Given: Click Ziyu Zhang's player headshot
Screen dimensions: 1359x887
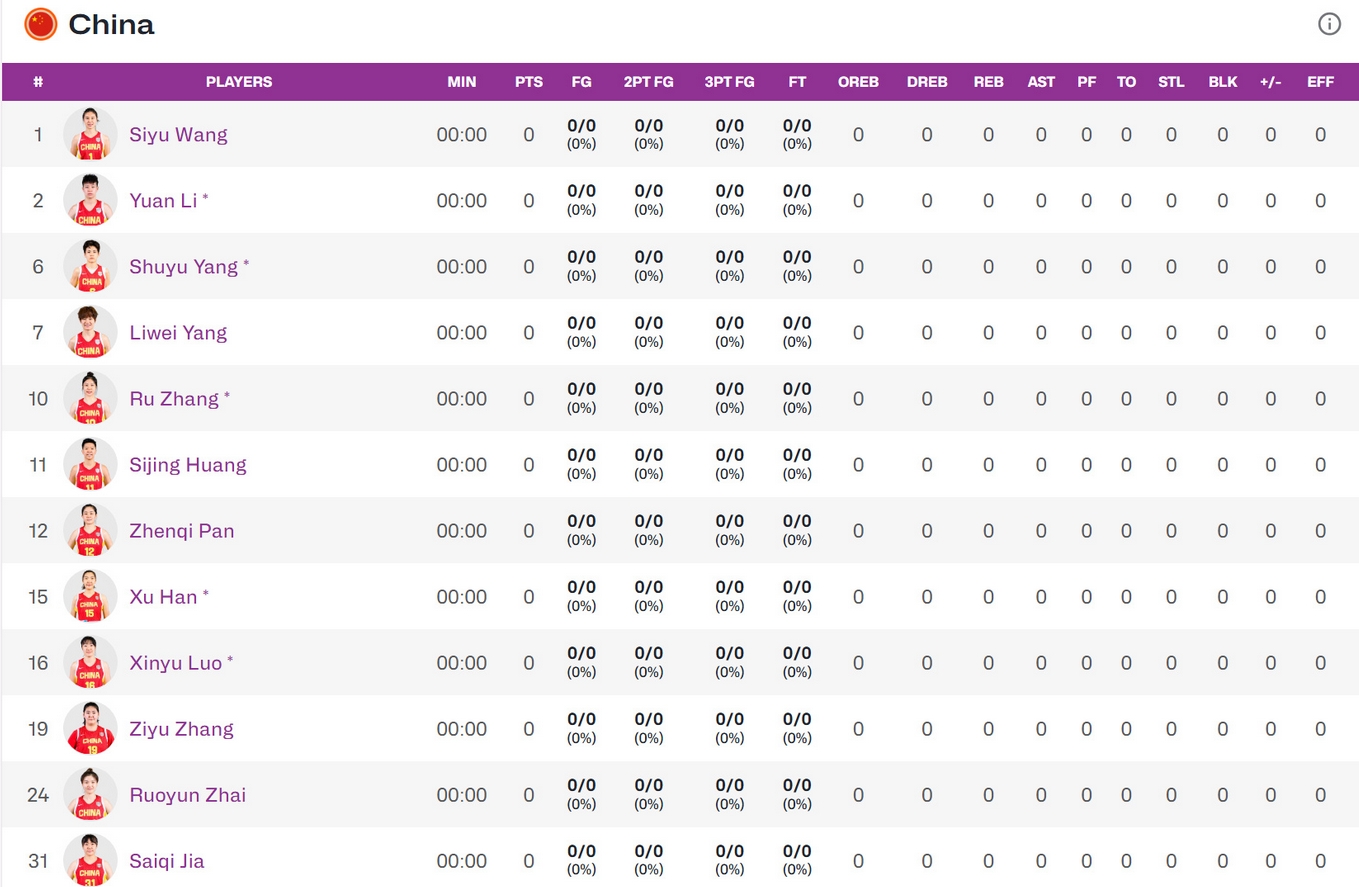Looking at the screenshot, I should coord(90,728).
